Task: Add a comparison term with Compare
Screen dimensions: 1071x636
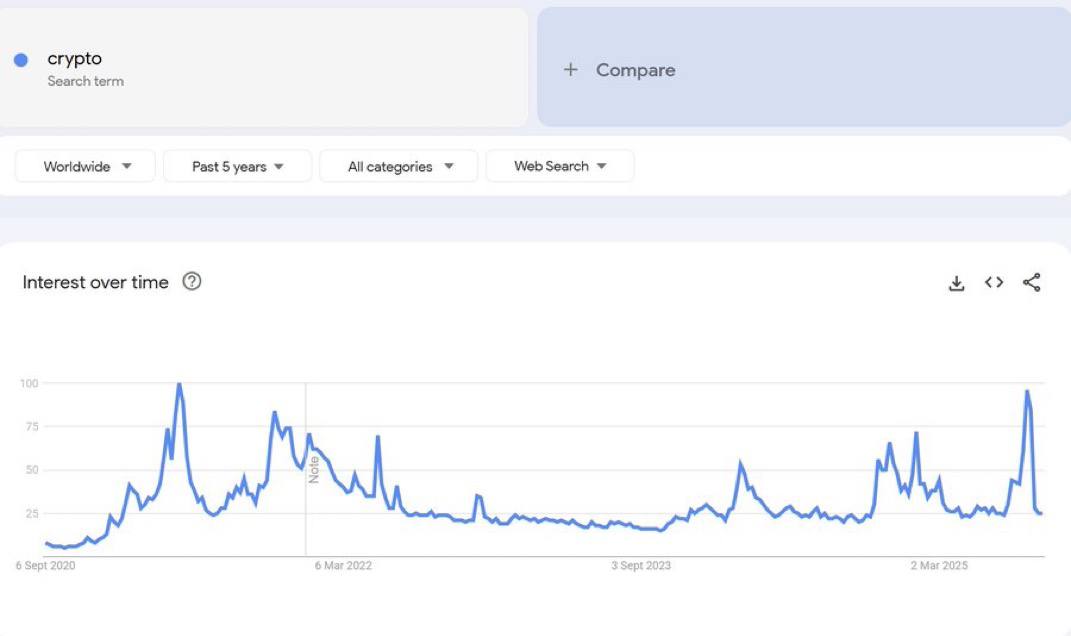Action: (804, 67)
